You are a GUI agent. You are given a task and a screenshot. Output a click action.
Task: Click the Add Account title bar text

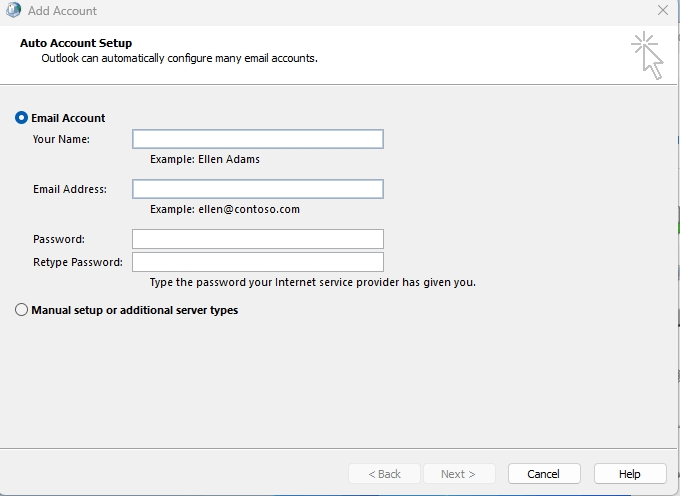(62, 10)
